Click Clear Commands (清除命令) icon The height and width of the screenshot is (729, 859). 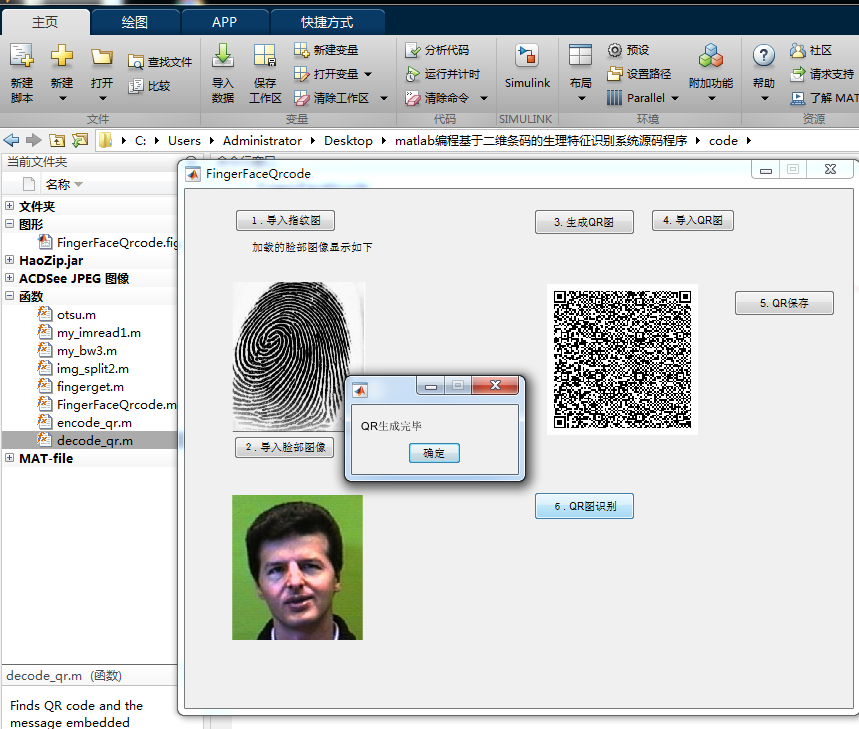click(413, 98)
